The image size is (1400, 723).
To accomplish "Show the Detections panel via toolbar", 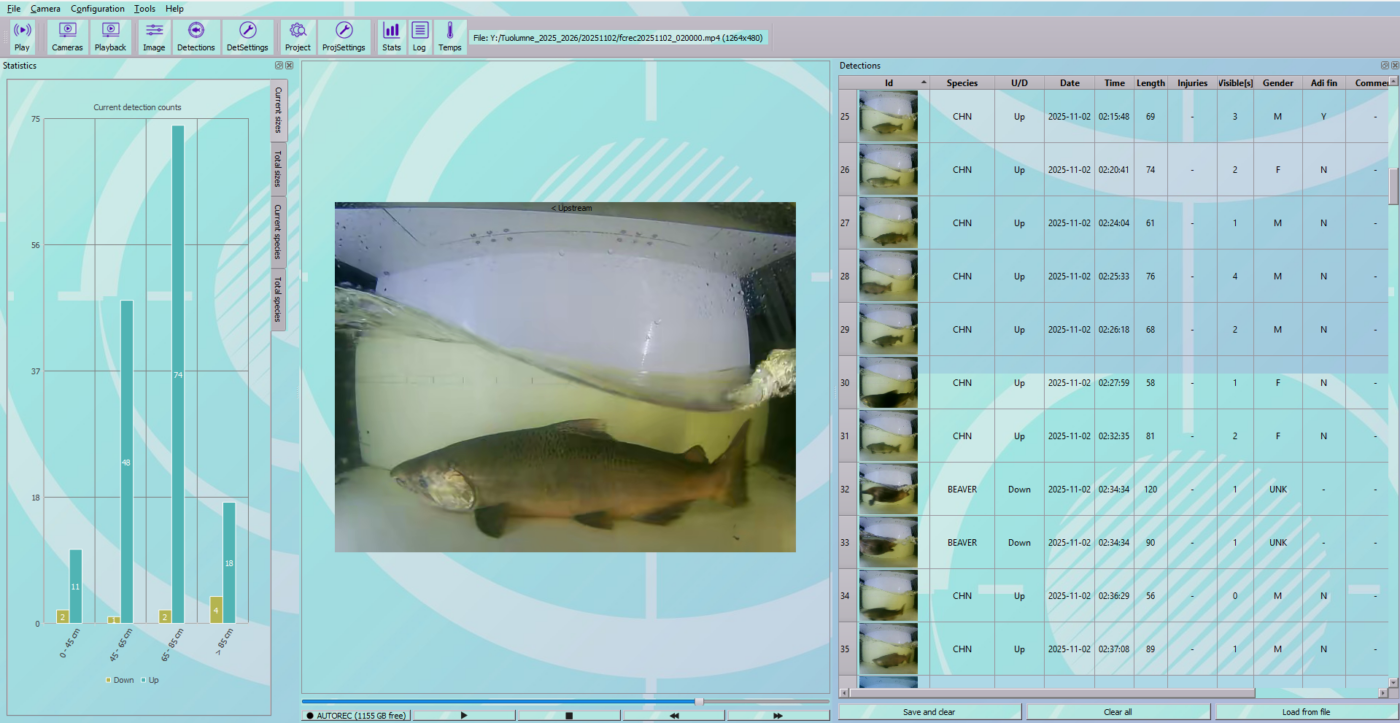I will [196, 37].
